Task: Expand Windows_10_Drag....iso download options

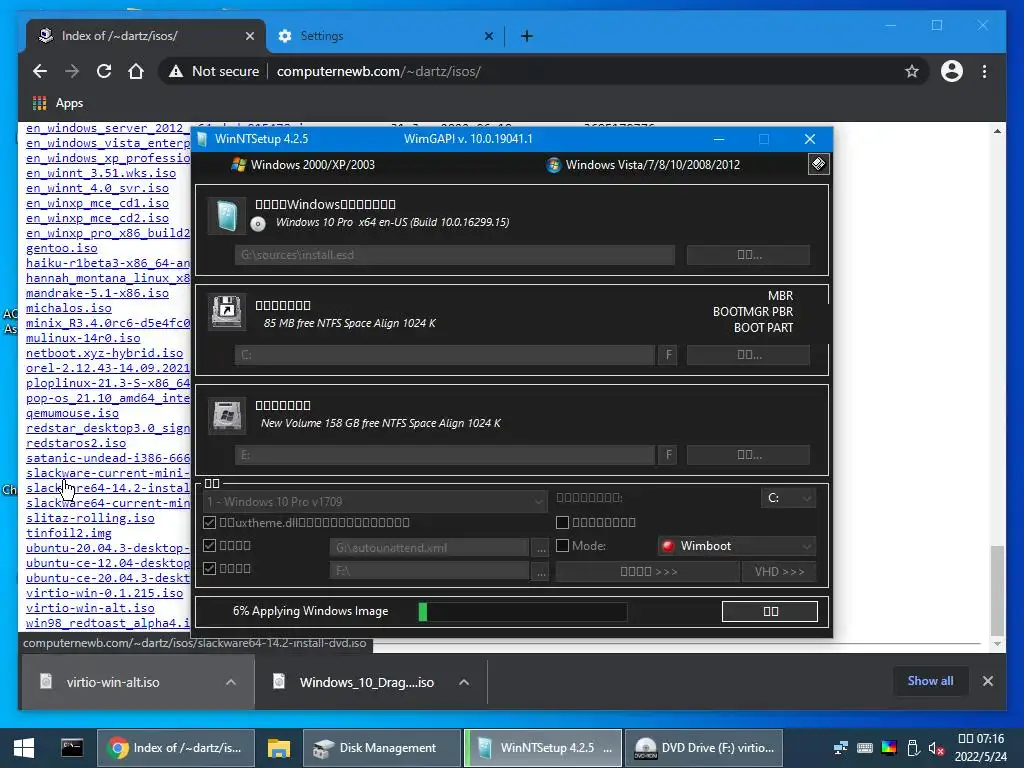Action: [x=464, y=682]
